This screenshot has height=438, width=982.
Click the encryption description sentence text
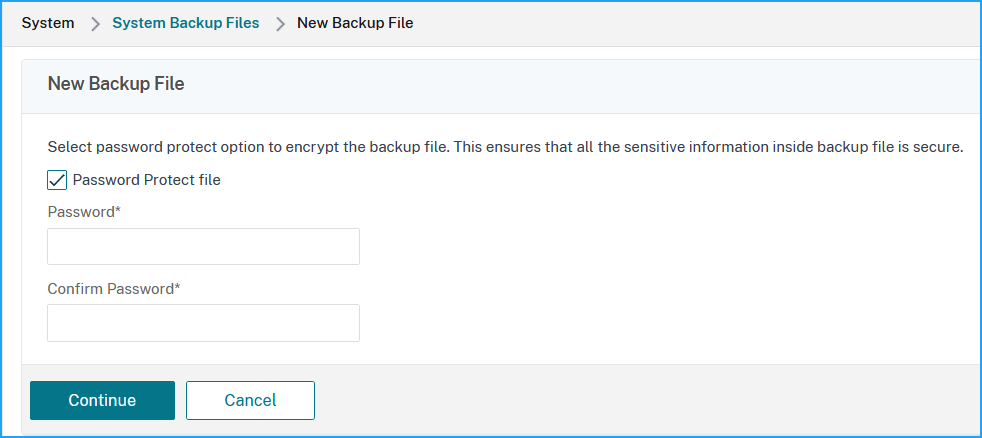[505, 148]
